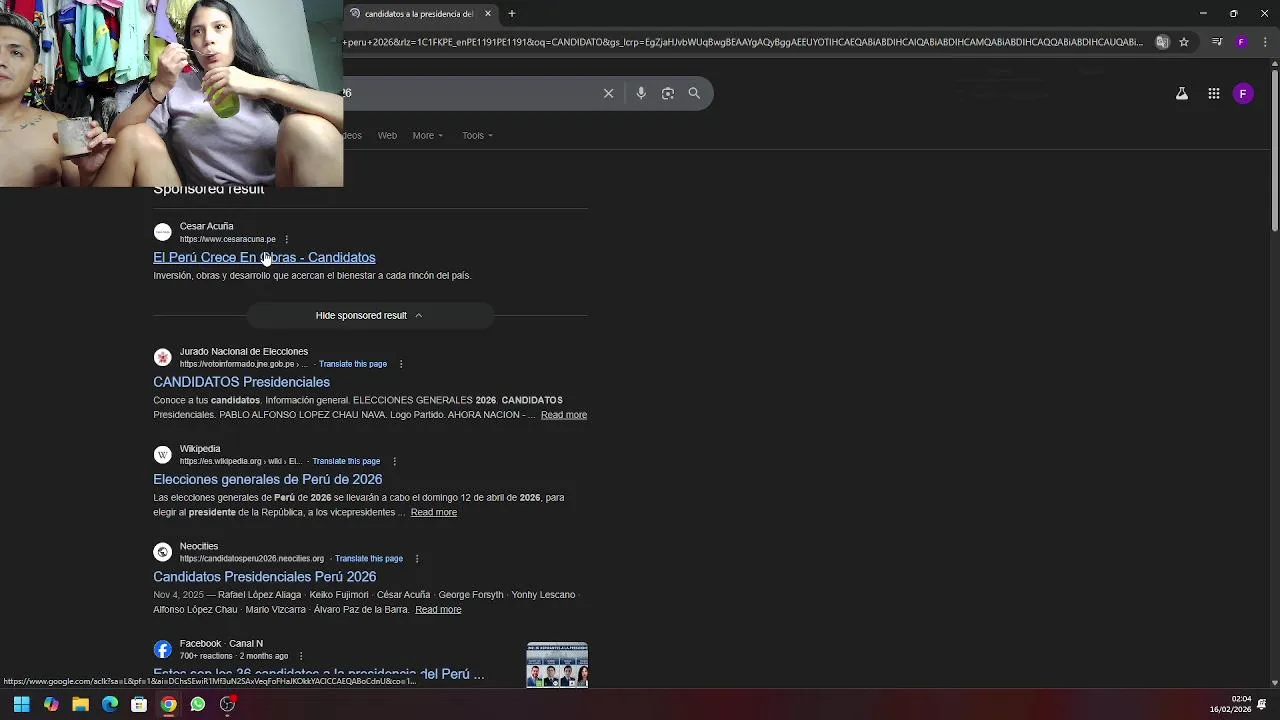Click the Facebook logo favicon of Canal N result

coord(163,650)
